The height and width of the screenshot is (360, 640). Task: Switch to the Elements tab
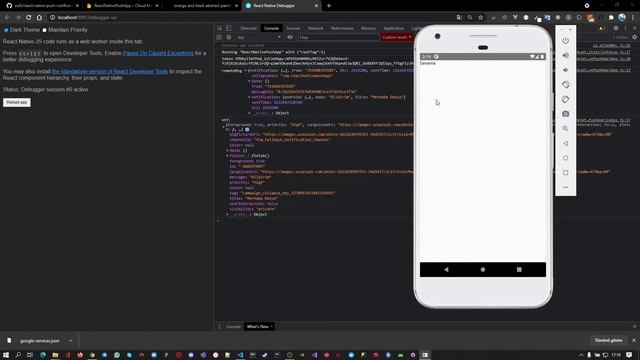249,28
